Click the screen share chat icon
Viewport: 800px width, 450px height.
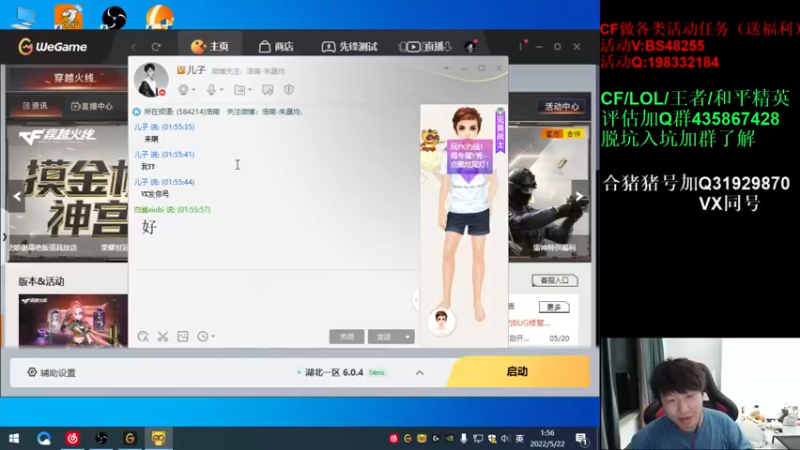[267, 90]
